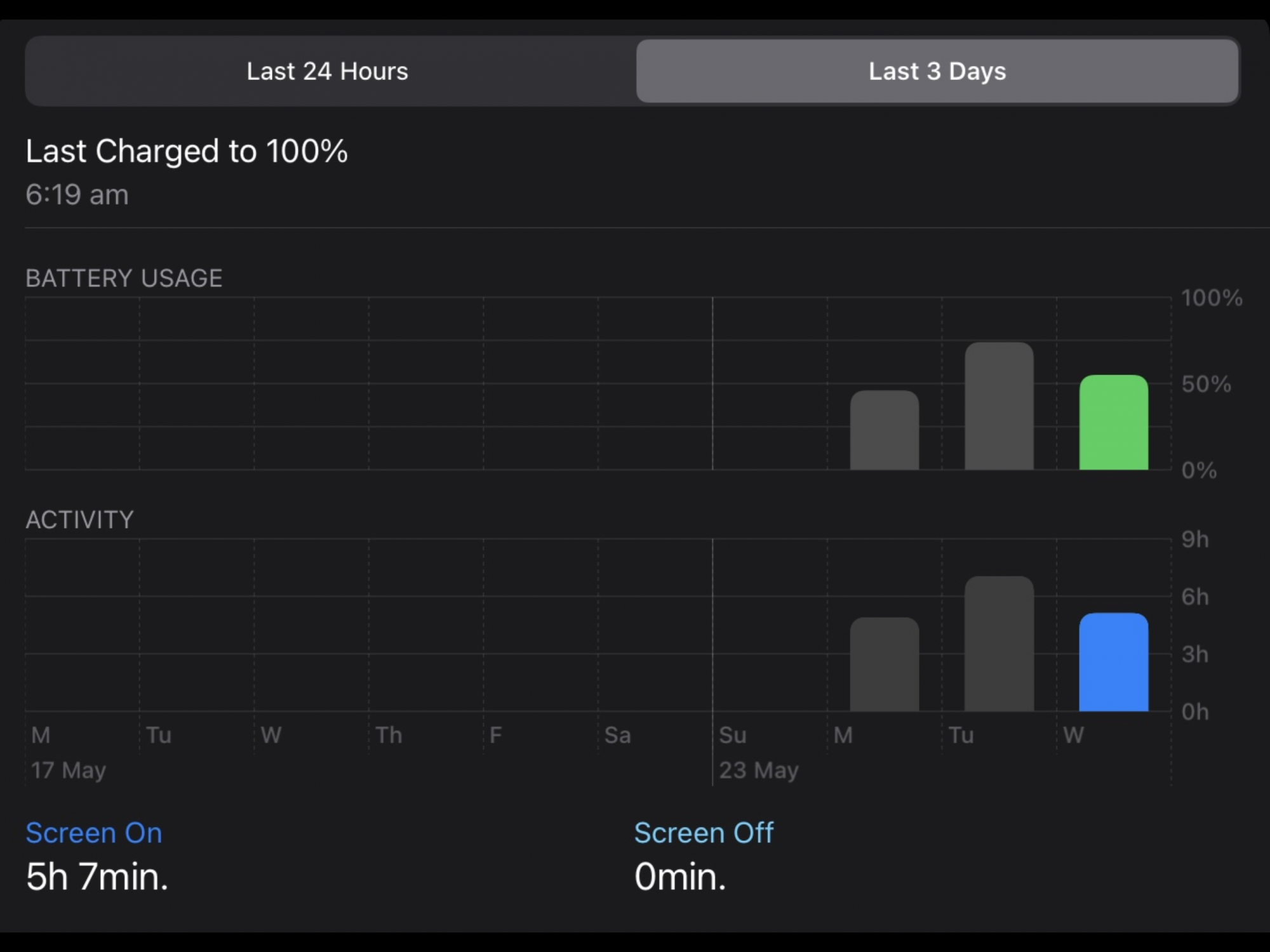Image resolution: width=1270 pixels, height=952 pixels.
Task: Tap the 23 May date label
Action: click(x=759, y=770)
